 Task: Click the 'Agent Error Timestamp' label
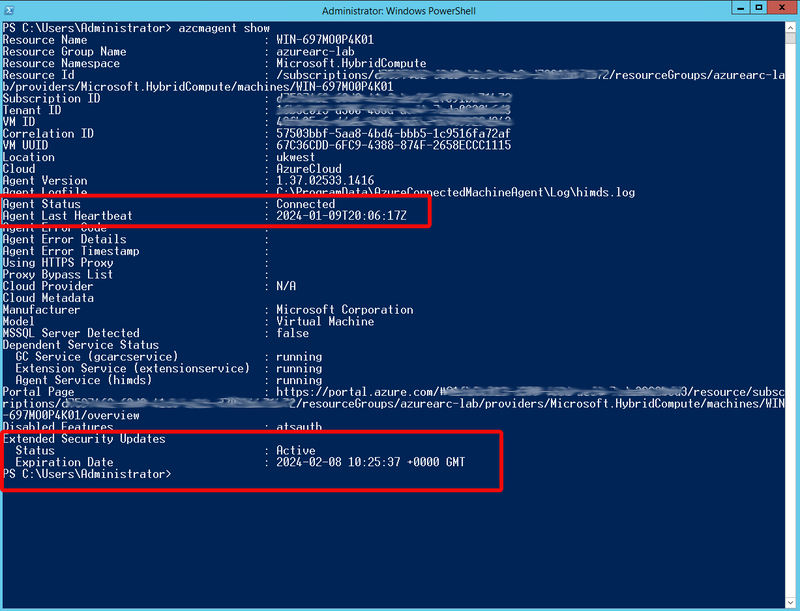click(x=71, y=251)
